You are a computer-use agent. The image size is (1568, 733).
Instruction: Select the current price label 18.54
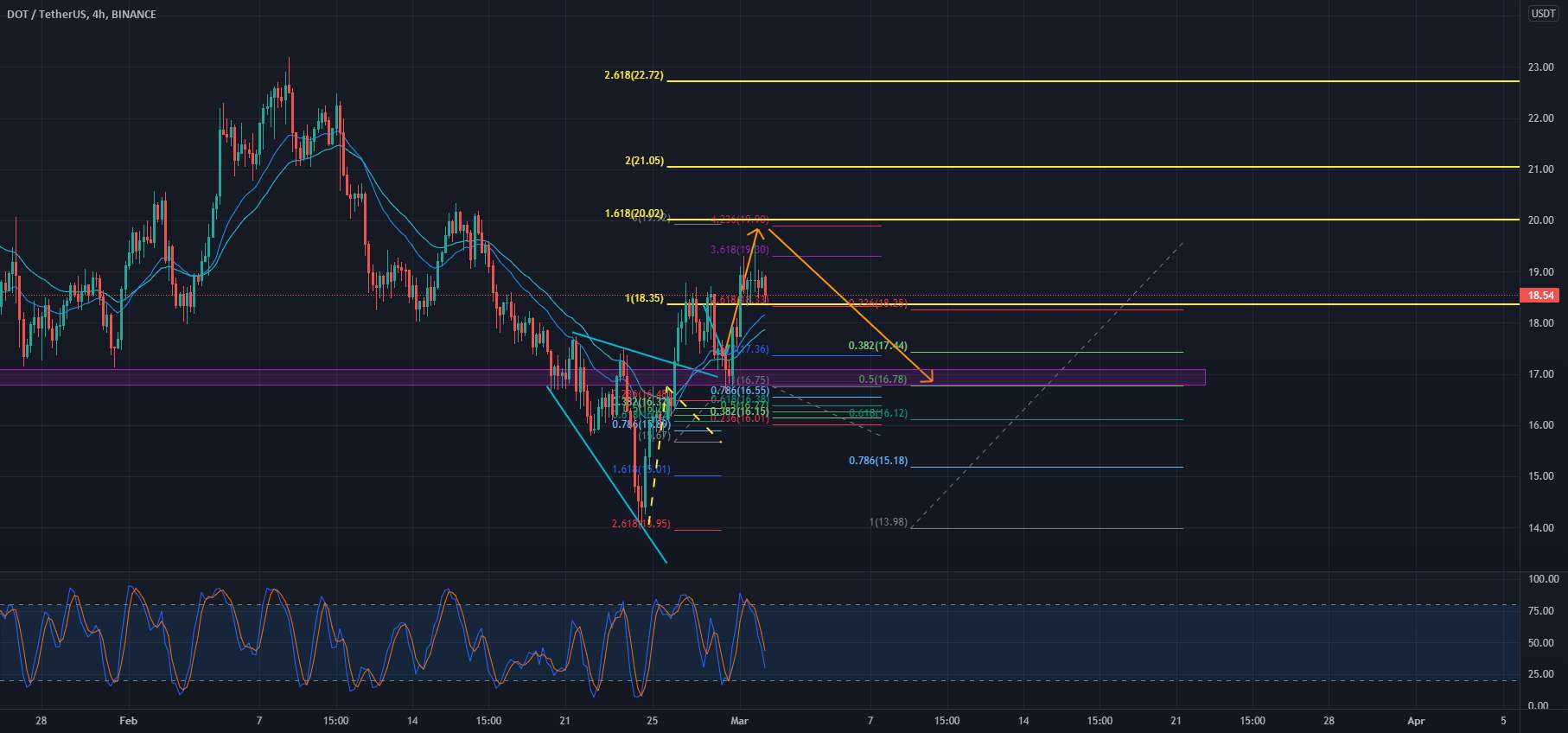pos(1541,296)
